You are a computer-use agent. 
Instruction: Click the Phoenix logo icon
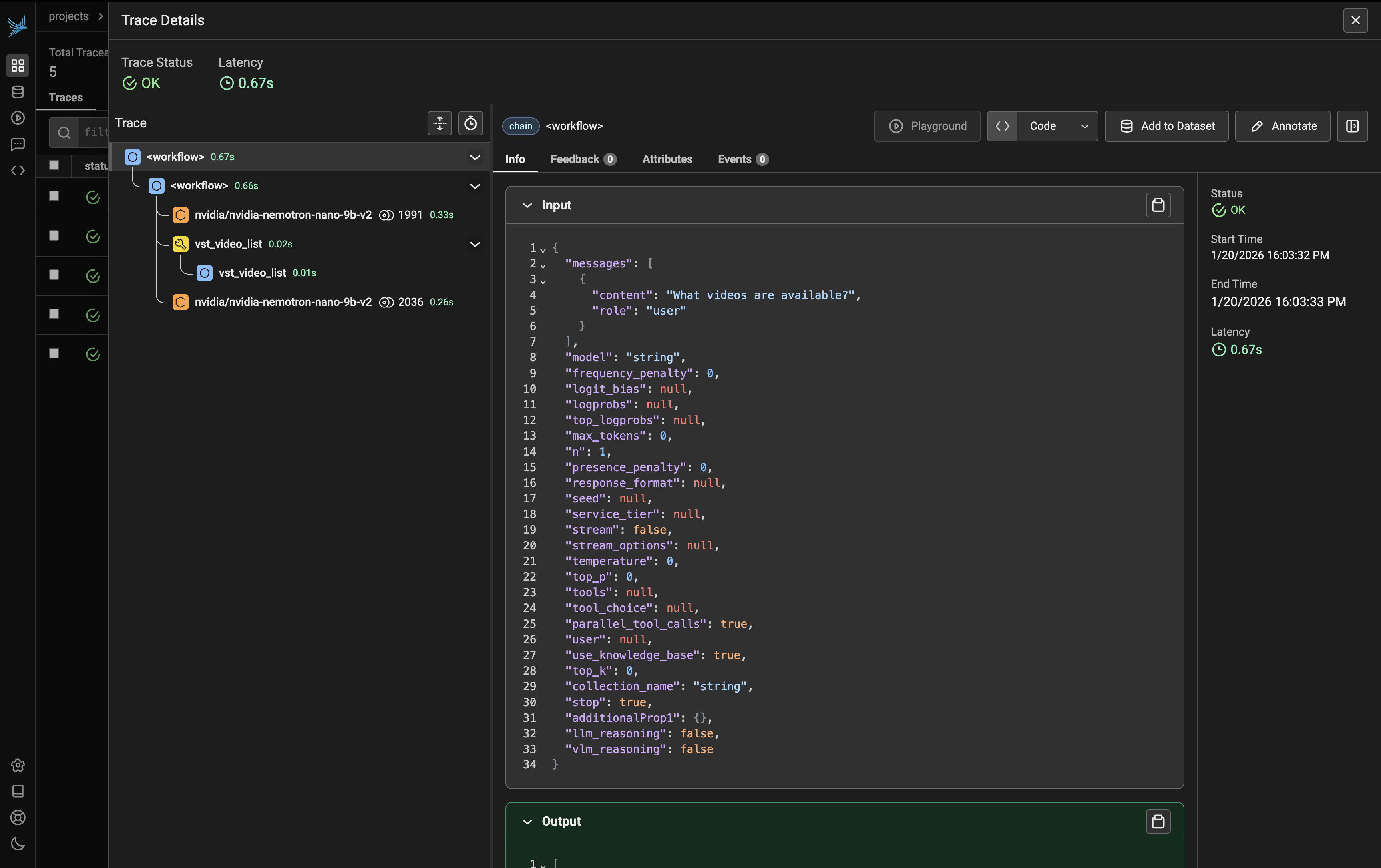pyautogui.click(x=17, y=25)
